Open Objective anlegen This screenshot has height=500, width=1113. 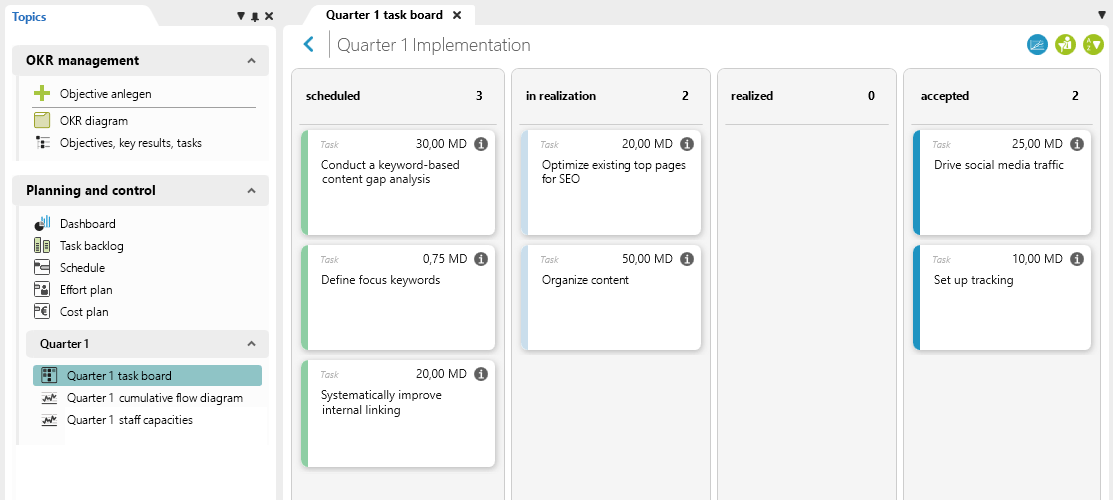click(106, 94)
